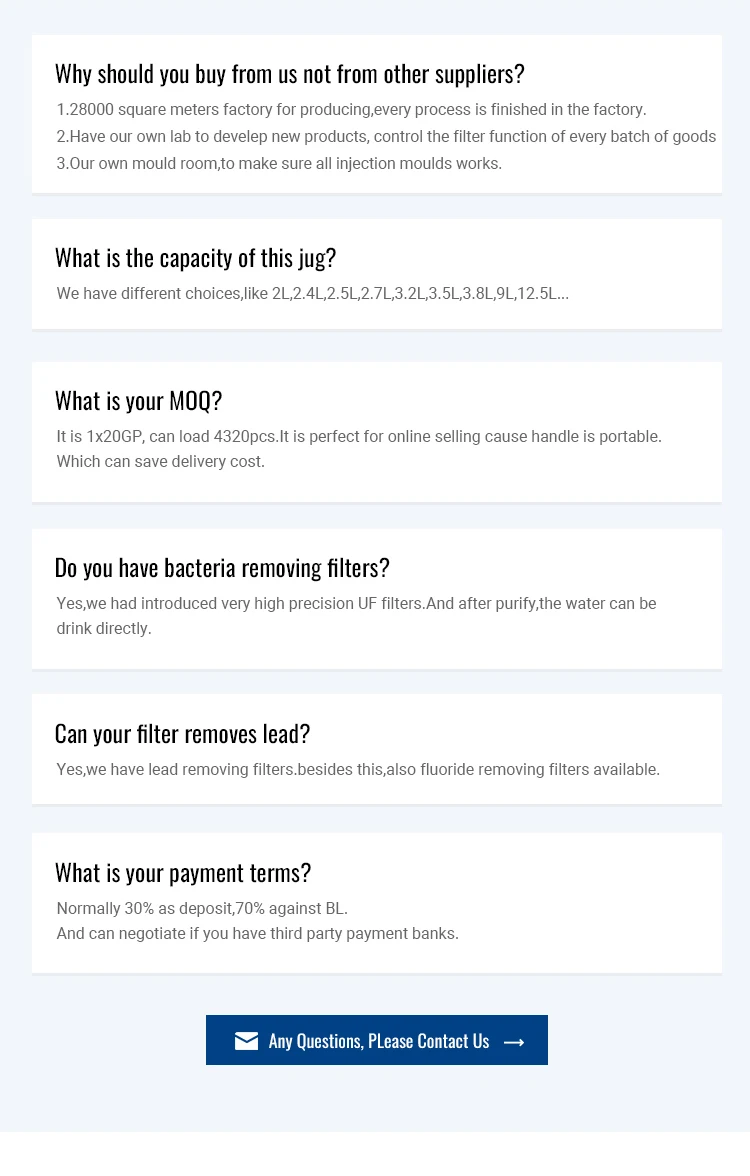Image resolution: width=750 pixels, height=1176 pixels.
Task: Click the right arrow icon beside contact text
Action: tap(514, 1041)
